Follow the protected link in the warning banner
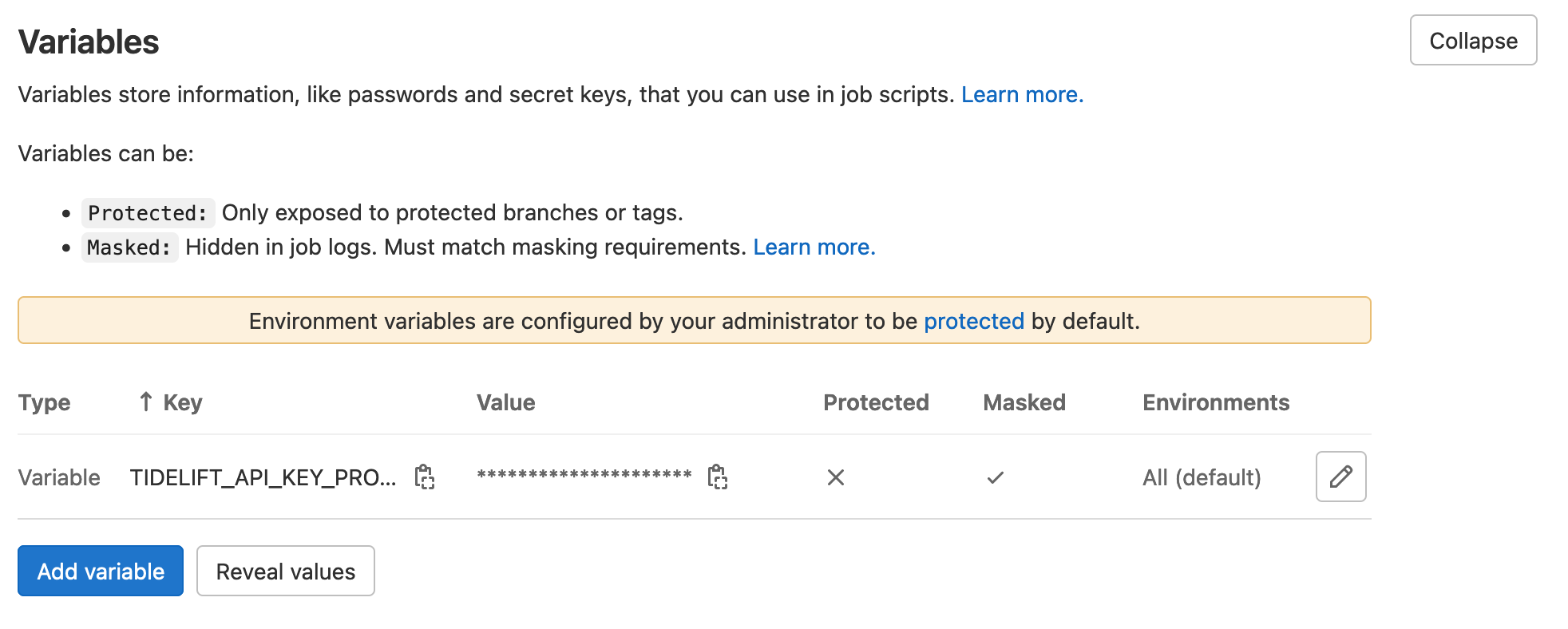Image resolution: width=1568 pixels, height=629 pixels. (973, 321)
